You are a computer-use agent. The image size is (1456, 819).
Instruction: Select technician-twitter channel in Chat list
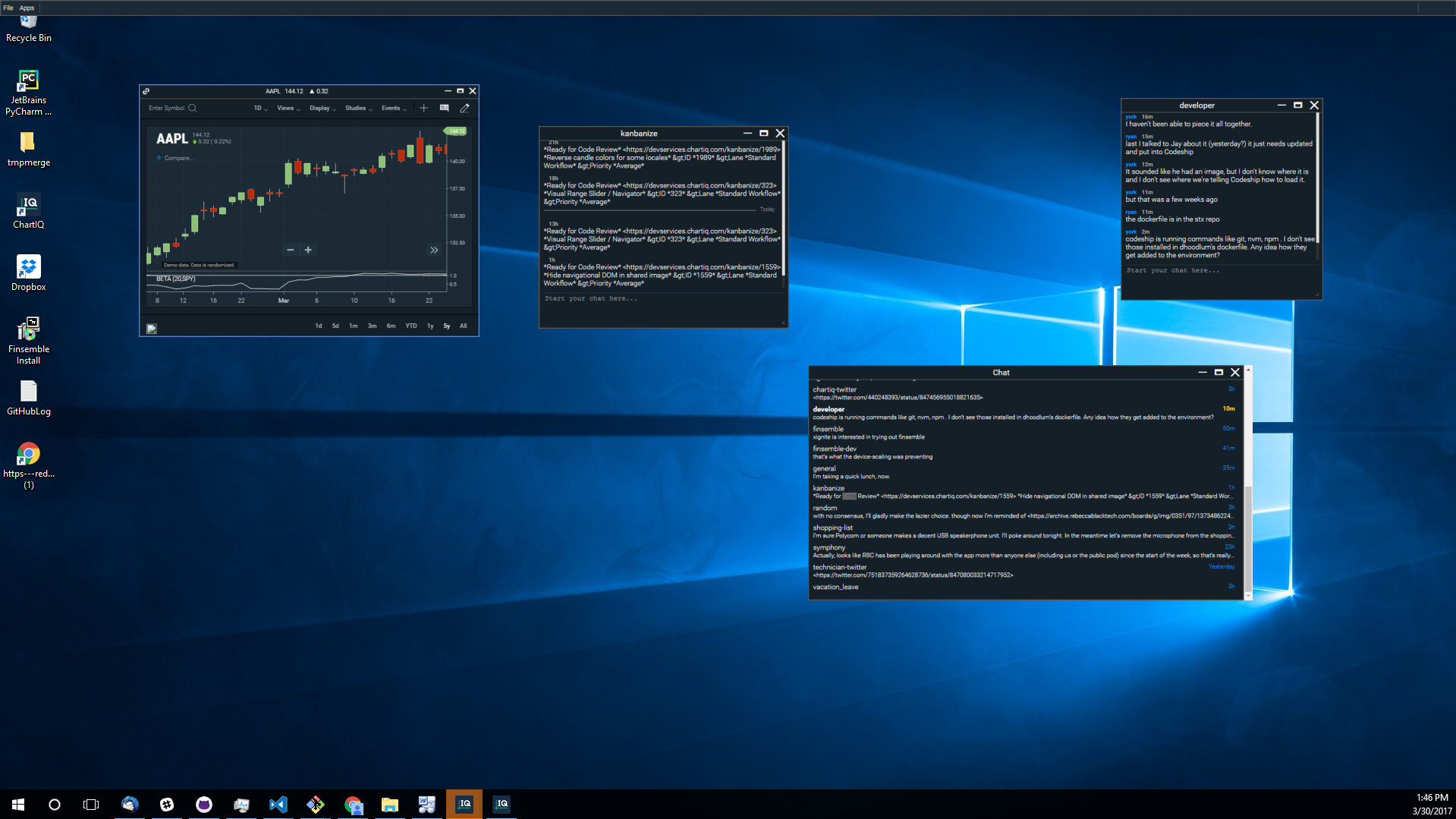(x=1024, y=571)
